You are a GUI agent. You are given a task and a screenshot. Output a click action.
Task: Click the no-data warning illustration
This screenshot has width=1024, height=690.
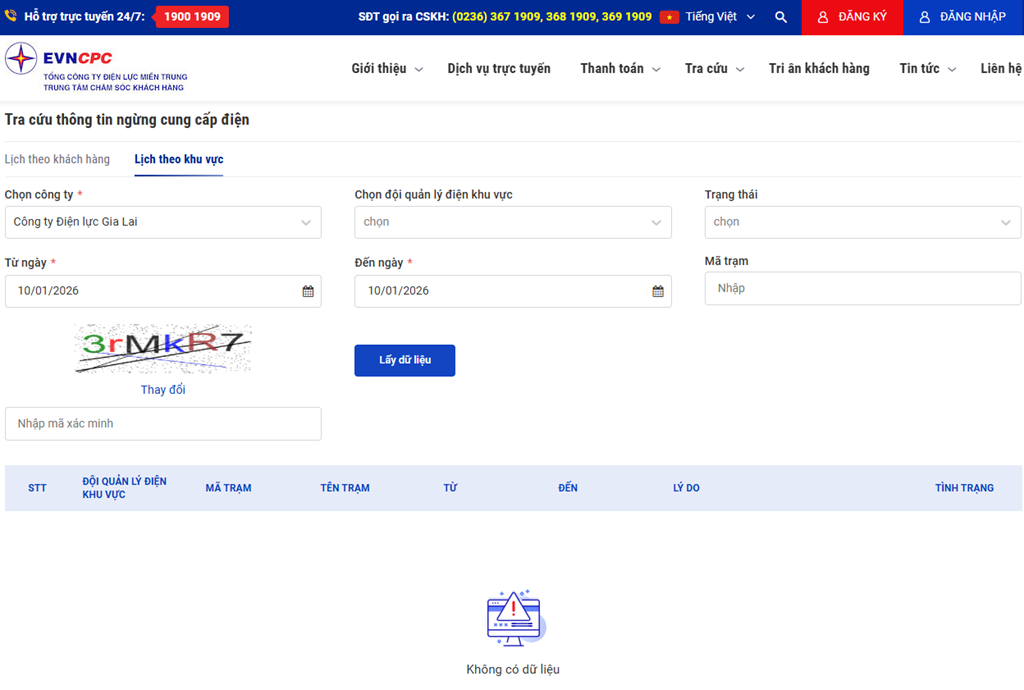(513, 617)
